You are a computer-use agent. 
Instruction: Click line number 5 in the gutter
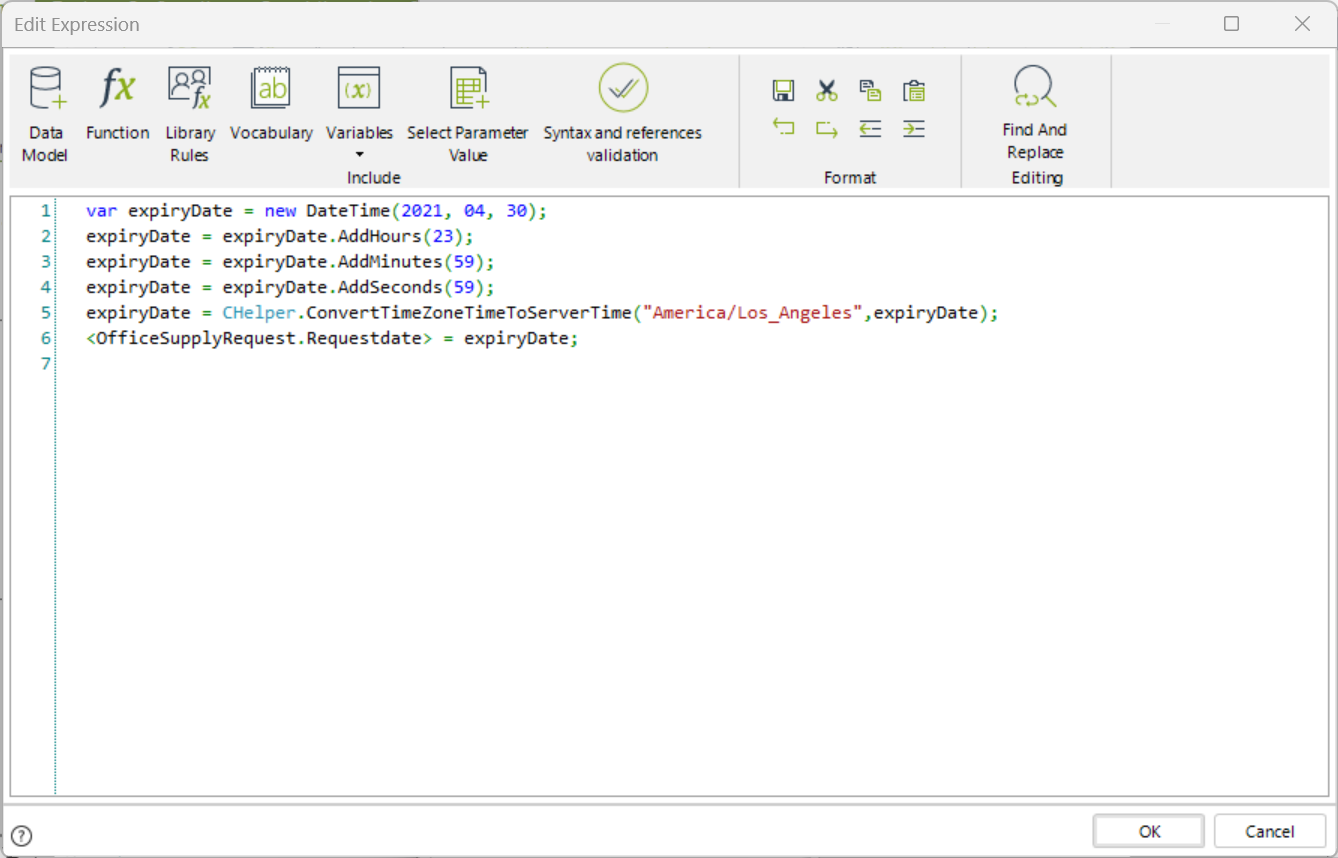(x=45, y=313)
